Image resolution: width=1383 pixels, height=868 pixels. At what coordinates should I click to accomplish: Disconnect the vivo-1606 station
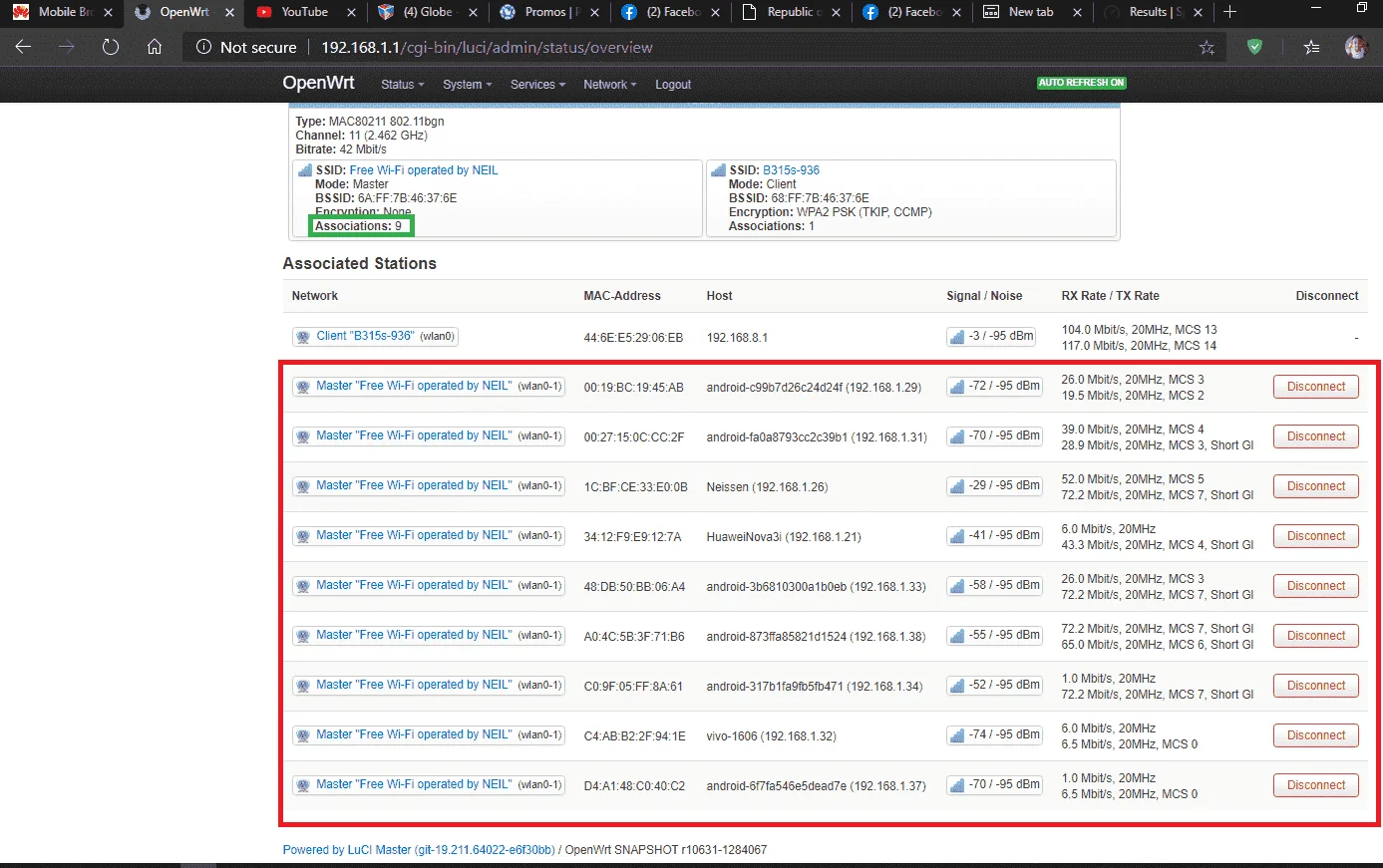1315,735
